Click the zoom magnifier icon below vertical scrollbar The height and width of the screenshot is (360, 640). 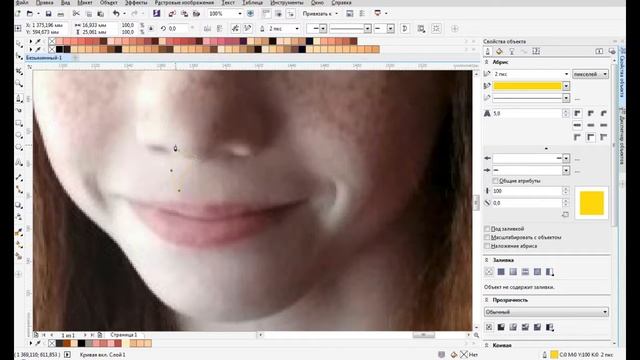[476, 335]
